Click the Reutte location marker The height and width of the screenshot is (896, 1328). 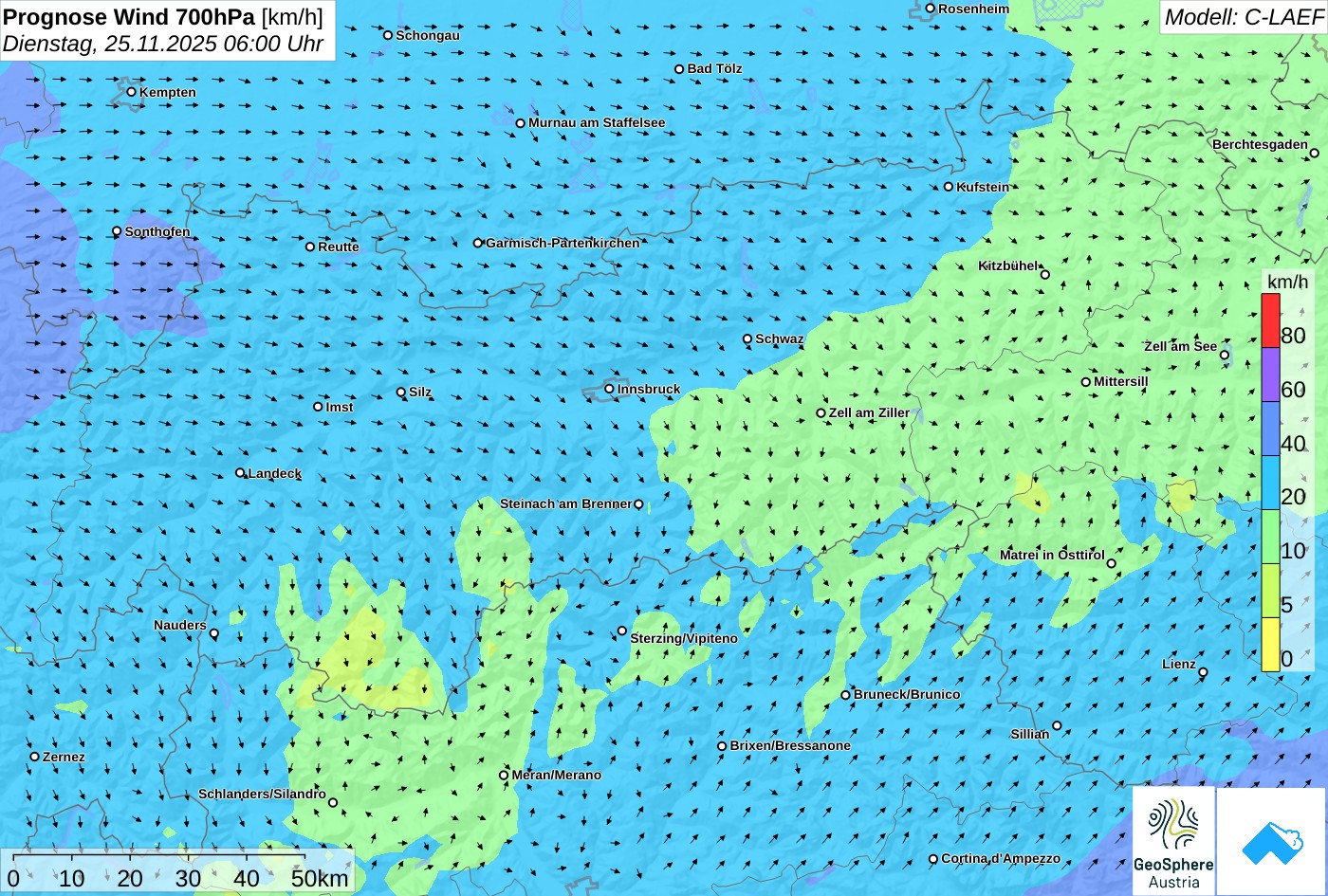(310, 247)
